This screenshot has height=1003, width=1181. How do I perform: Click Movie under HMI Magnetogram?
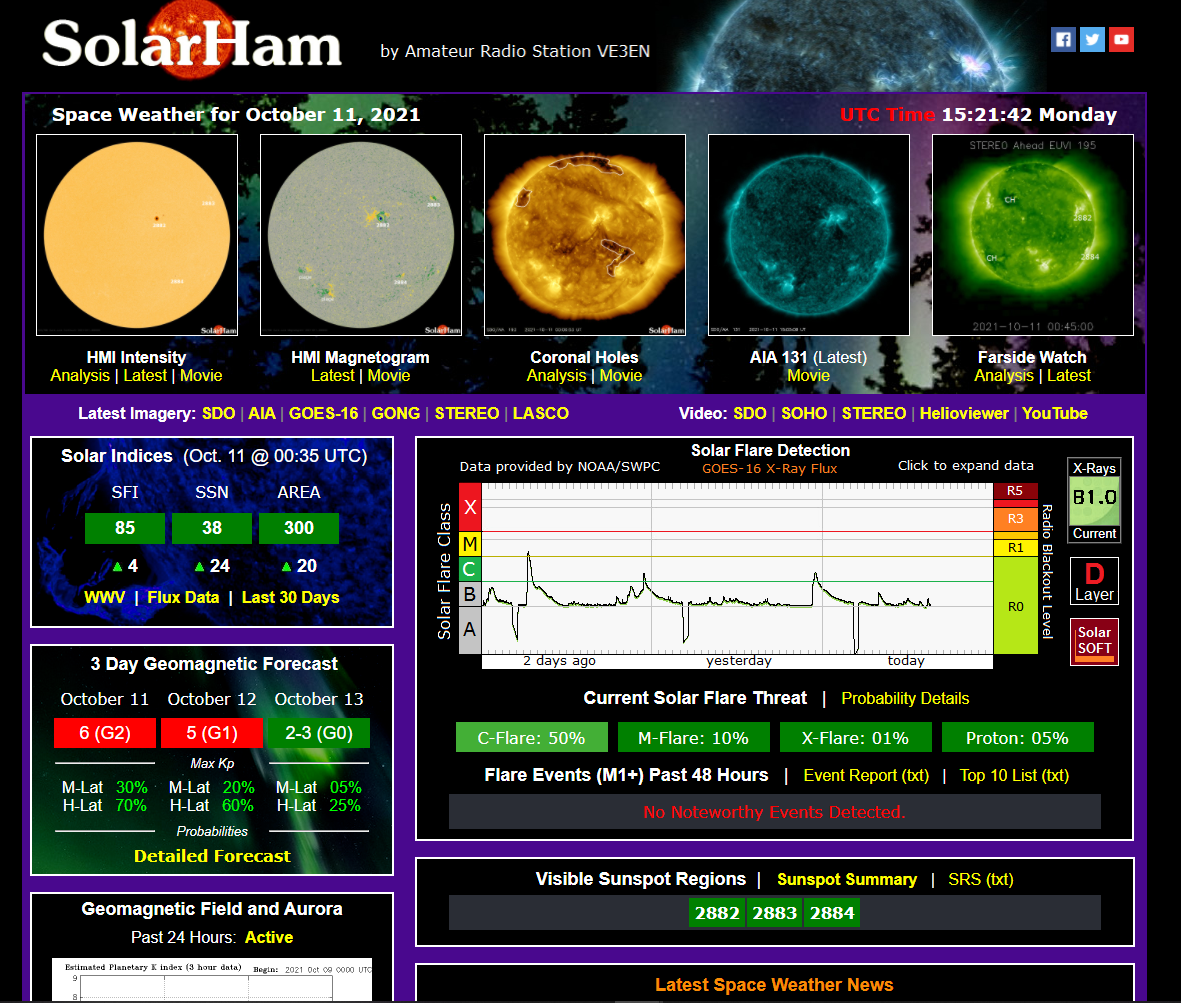[x=389, y=376]
